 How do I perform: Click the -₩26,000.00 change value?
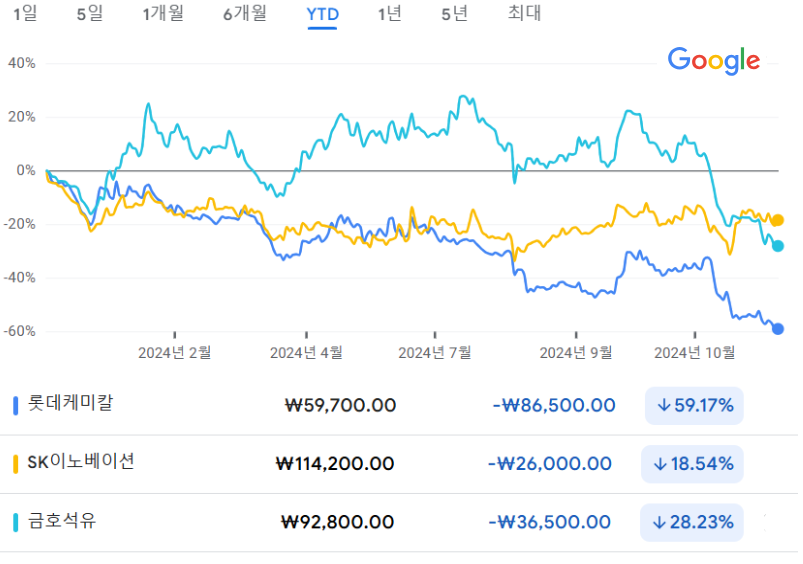[550, 464]
